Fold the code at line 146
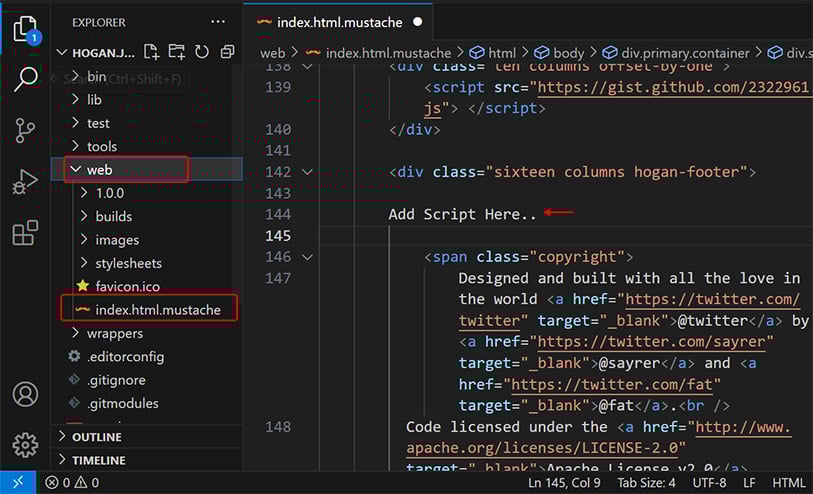This screenshot has height=494, width=813. (x=307, y=257)
